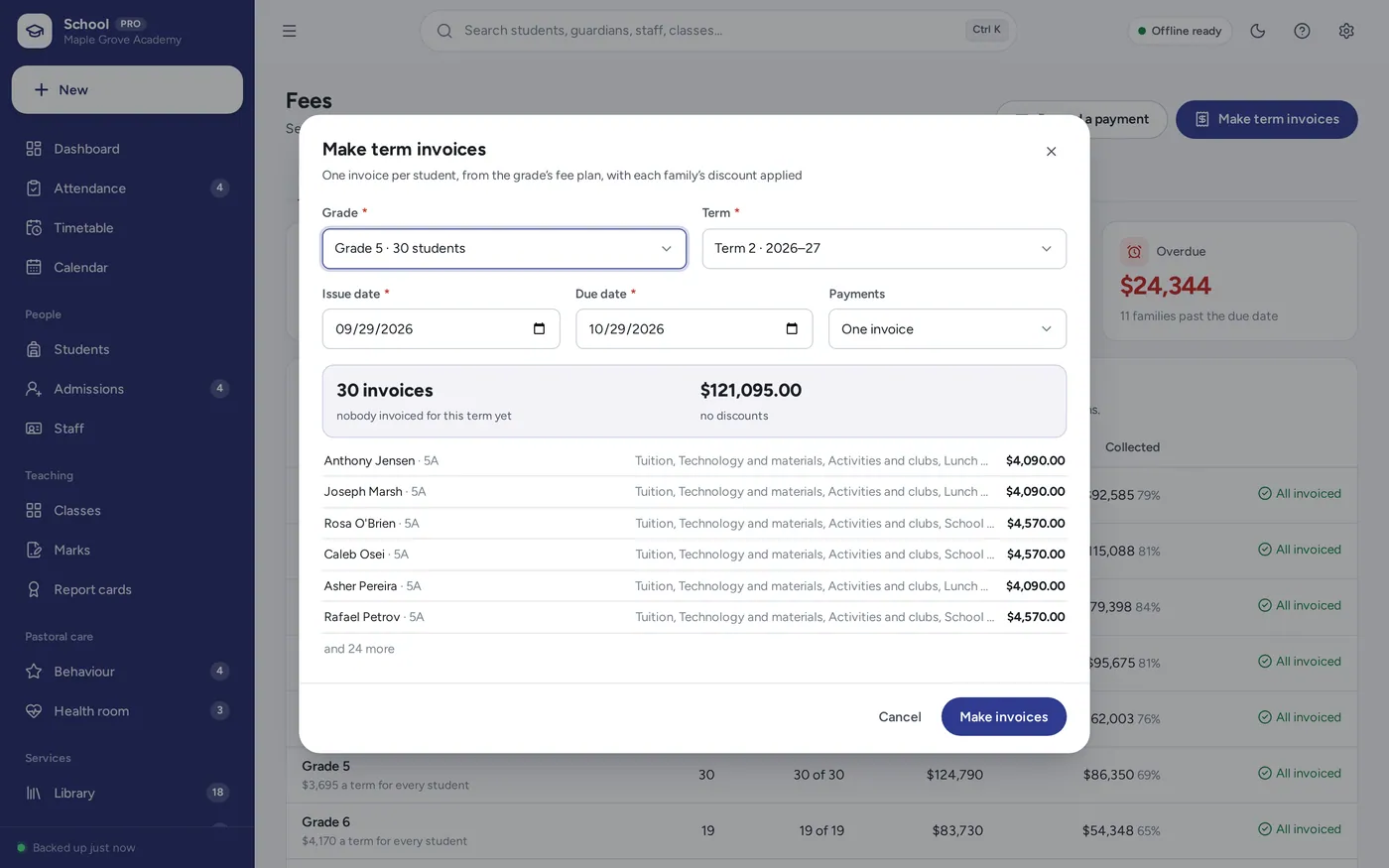The width and height of the screenshot is (1389, 868).
Task: Click the search magnifier icon
Action: [444, 31]
